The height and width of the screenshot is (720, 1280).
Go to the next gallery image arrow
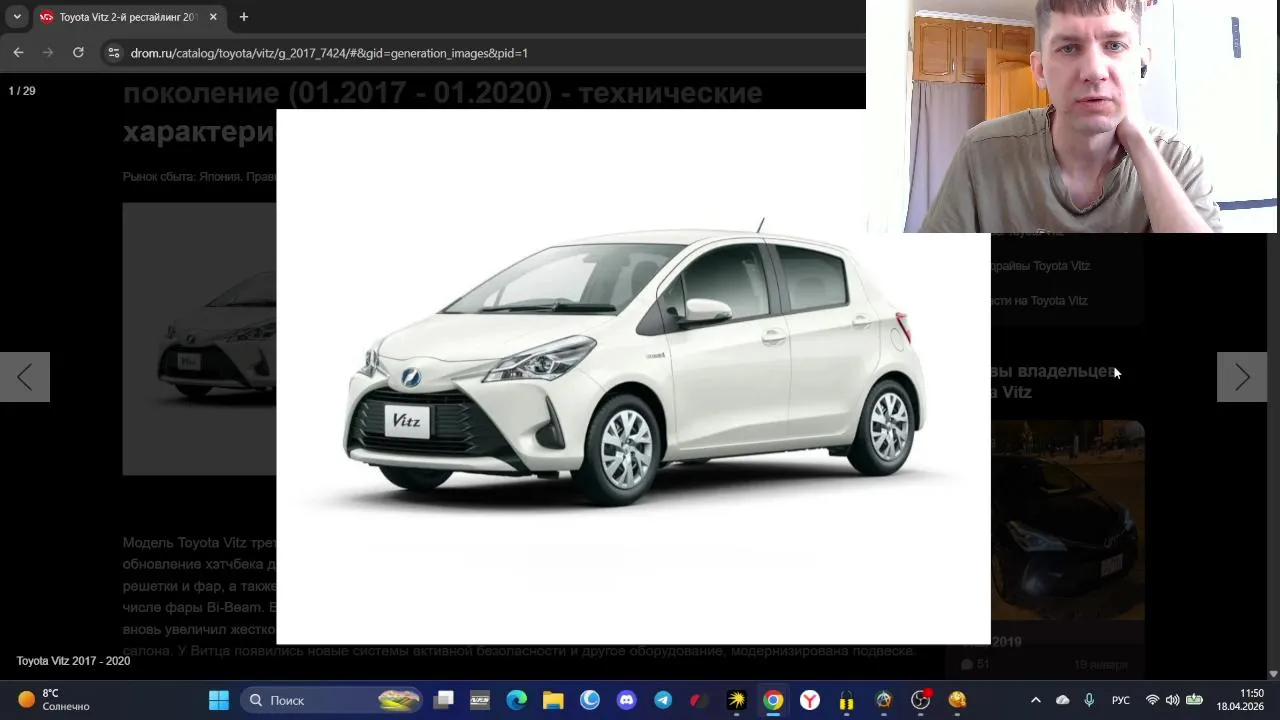pyautogui.click(x=1242, y=377)
